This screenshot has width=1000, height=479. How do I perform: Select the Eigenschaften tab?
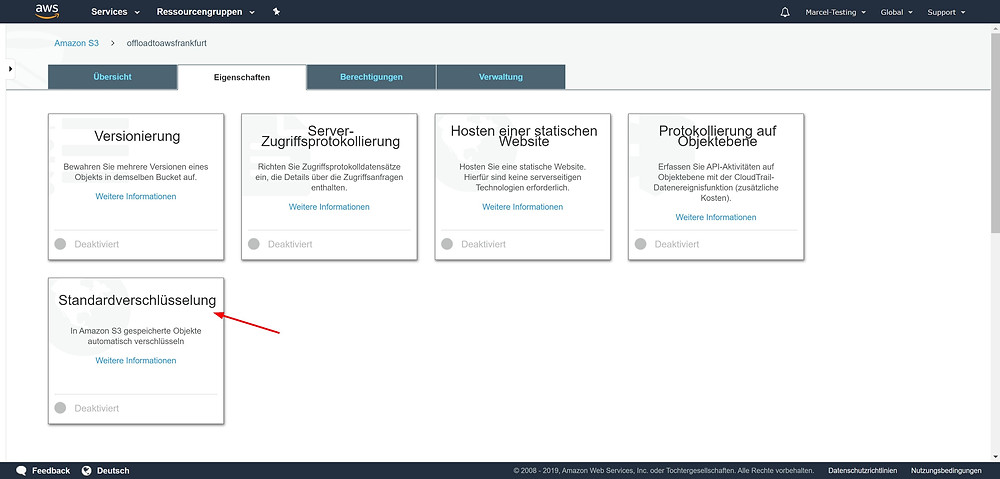pos(242,77)
